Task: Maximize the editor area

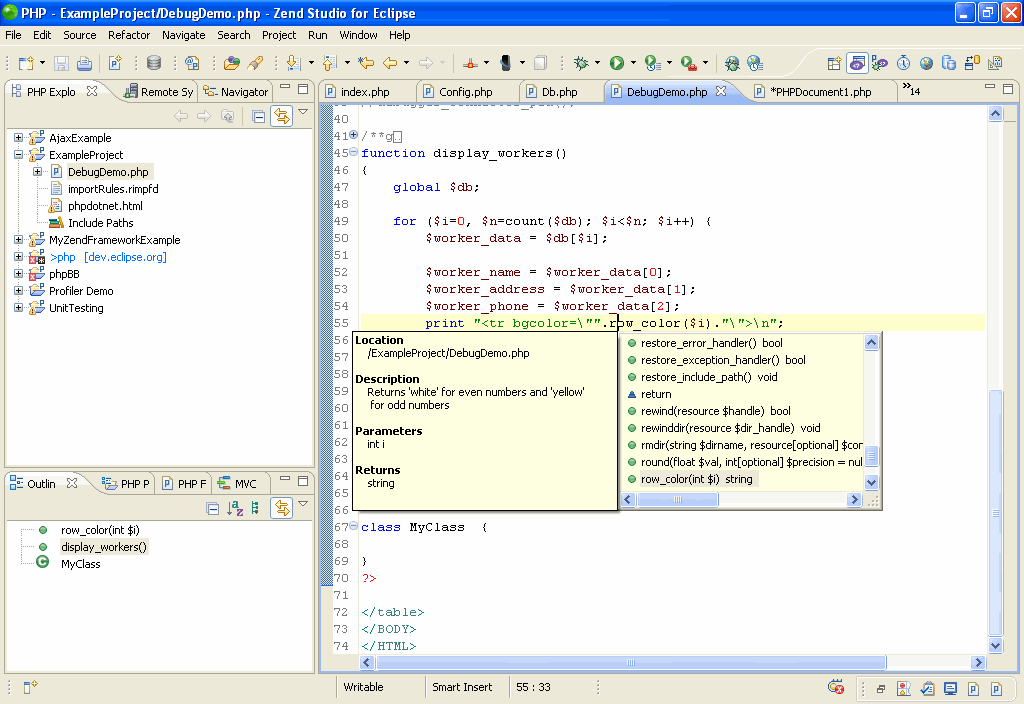Action: click(x=1008, y=88)
